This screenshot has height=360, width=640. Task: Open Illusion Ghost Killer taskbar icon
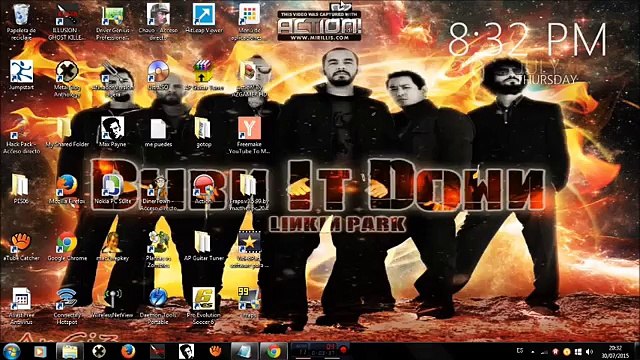157,351
